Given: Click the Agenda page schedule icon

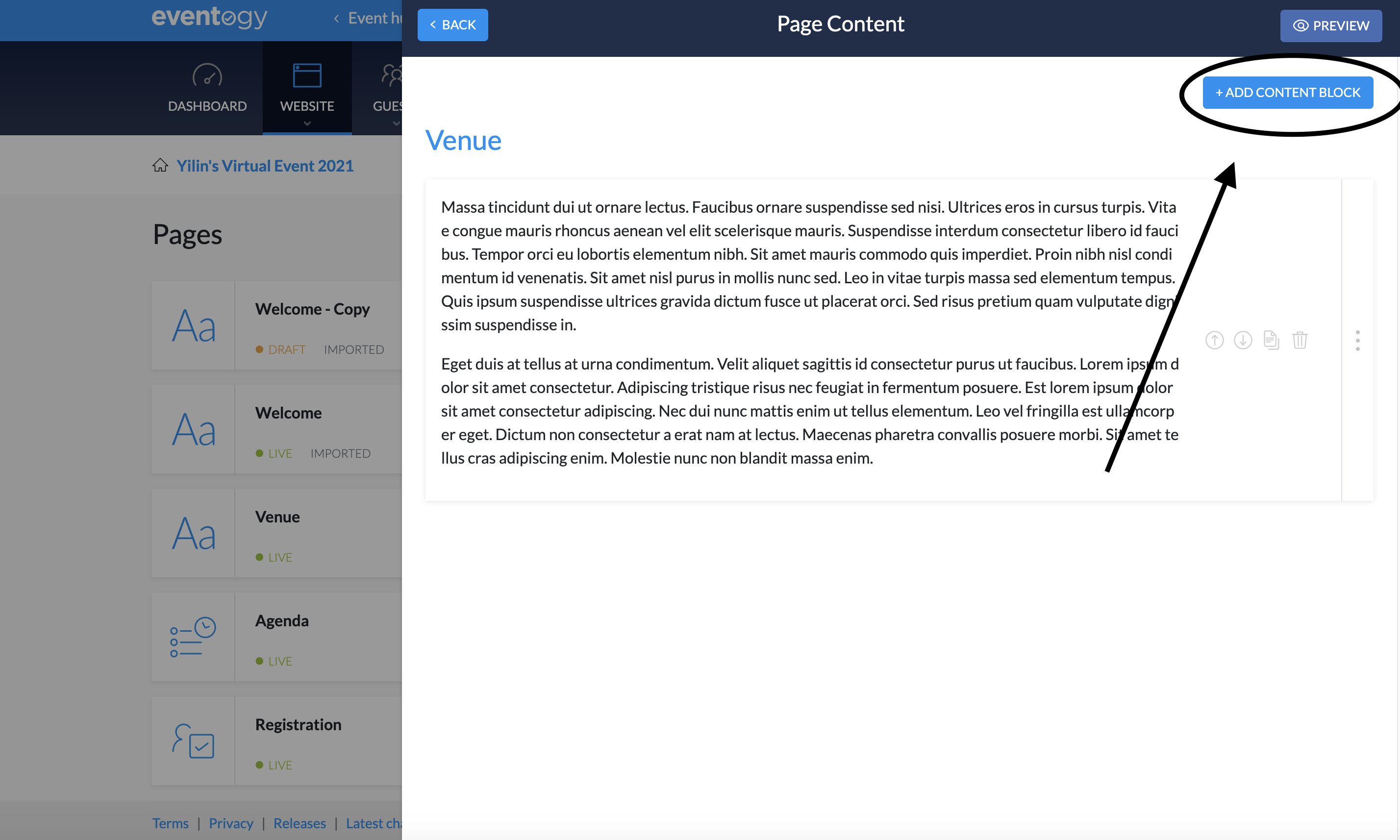Looking at the screenshot, I should [x=193, y=638].
